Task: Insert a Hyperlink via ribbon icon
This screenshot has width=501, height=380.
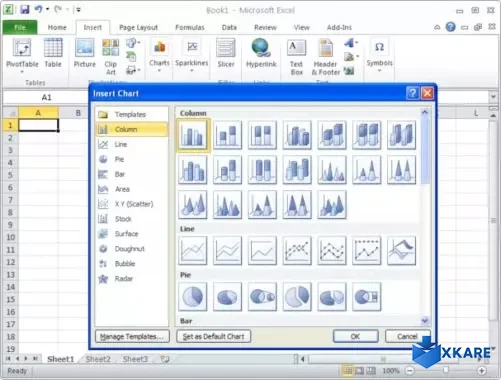Action: tap(261, 53)
